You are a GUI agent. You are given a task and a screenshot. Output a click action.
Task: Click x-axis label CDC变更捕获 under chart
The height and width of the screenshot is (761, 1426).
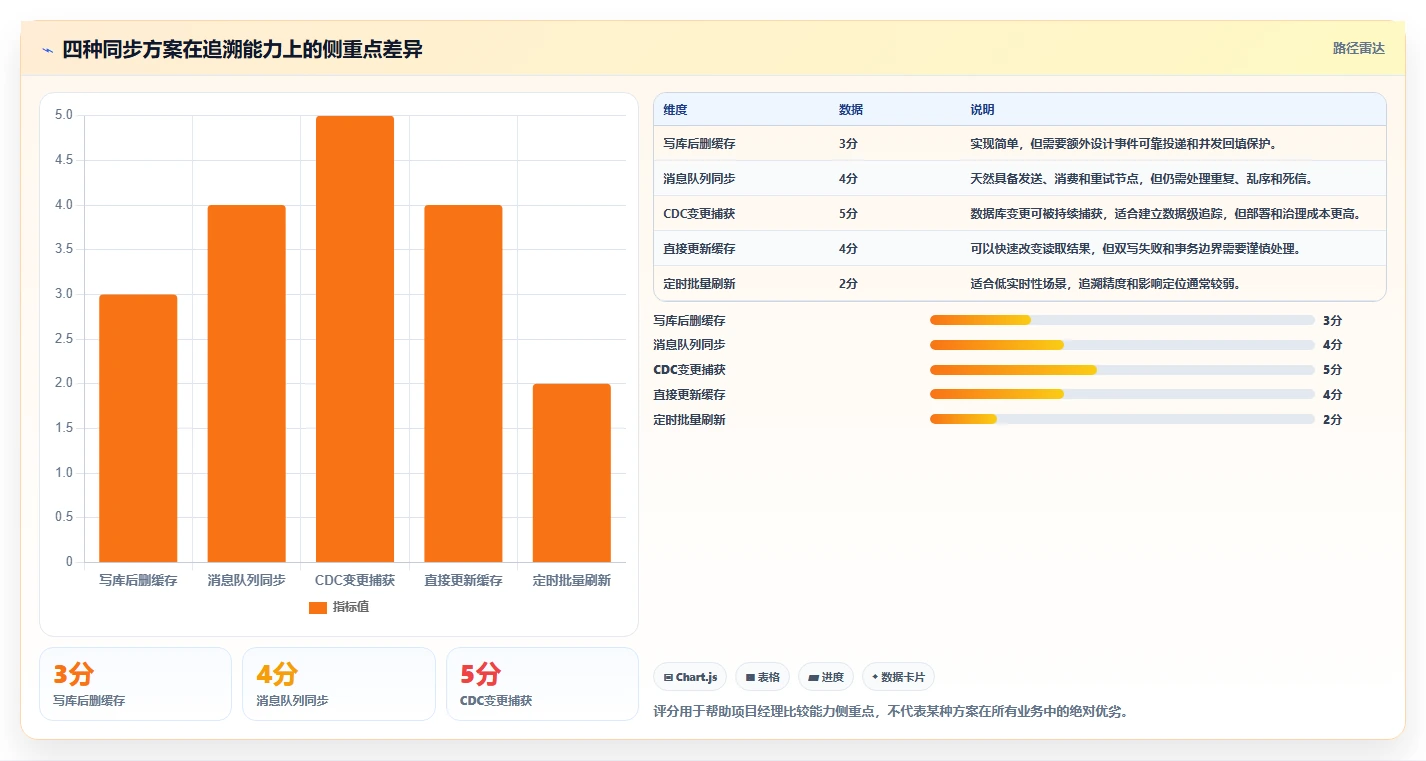coord(355,580)
